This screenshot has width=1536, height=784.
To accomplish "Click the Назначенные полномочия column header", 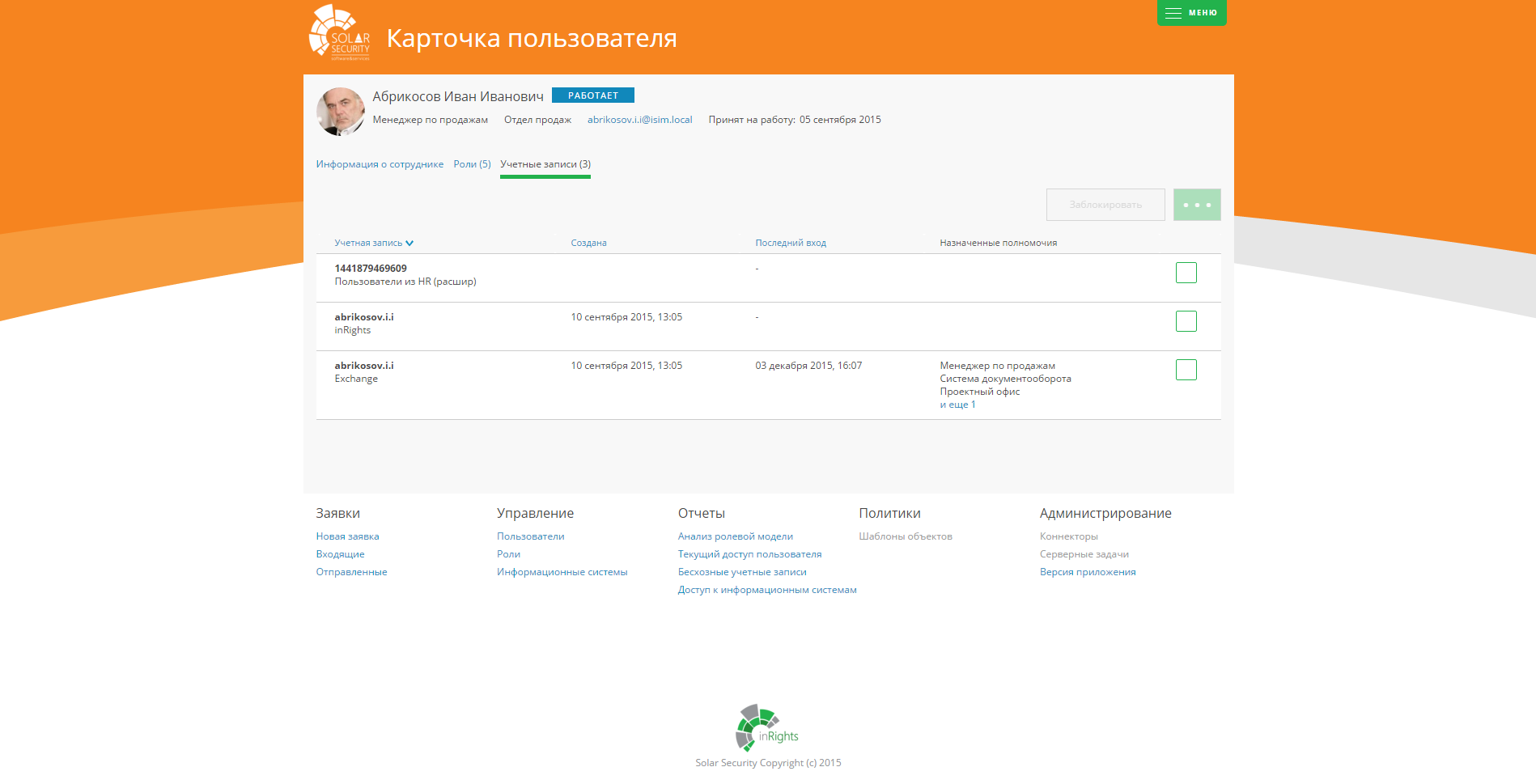I will point(998,243).
